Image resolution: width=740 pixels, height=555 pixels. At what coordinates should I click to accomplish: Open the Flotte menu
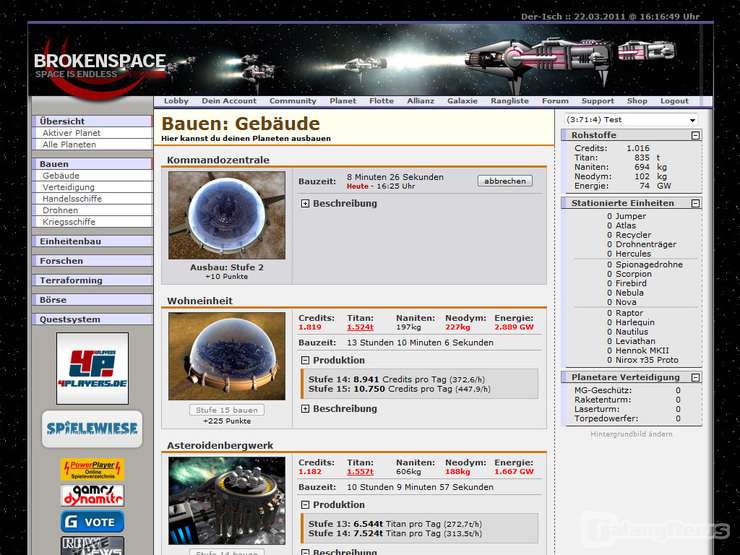[x=381, y=101]
